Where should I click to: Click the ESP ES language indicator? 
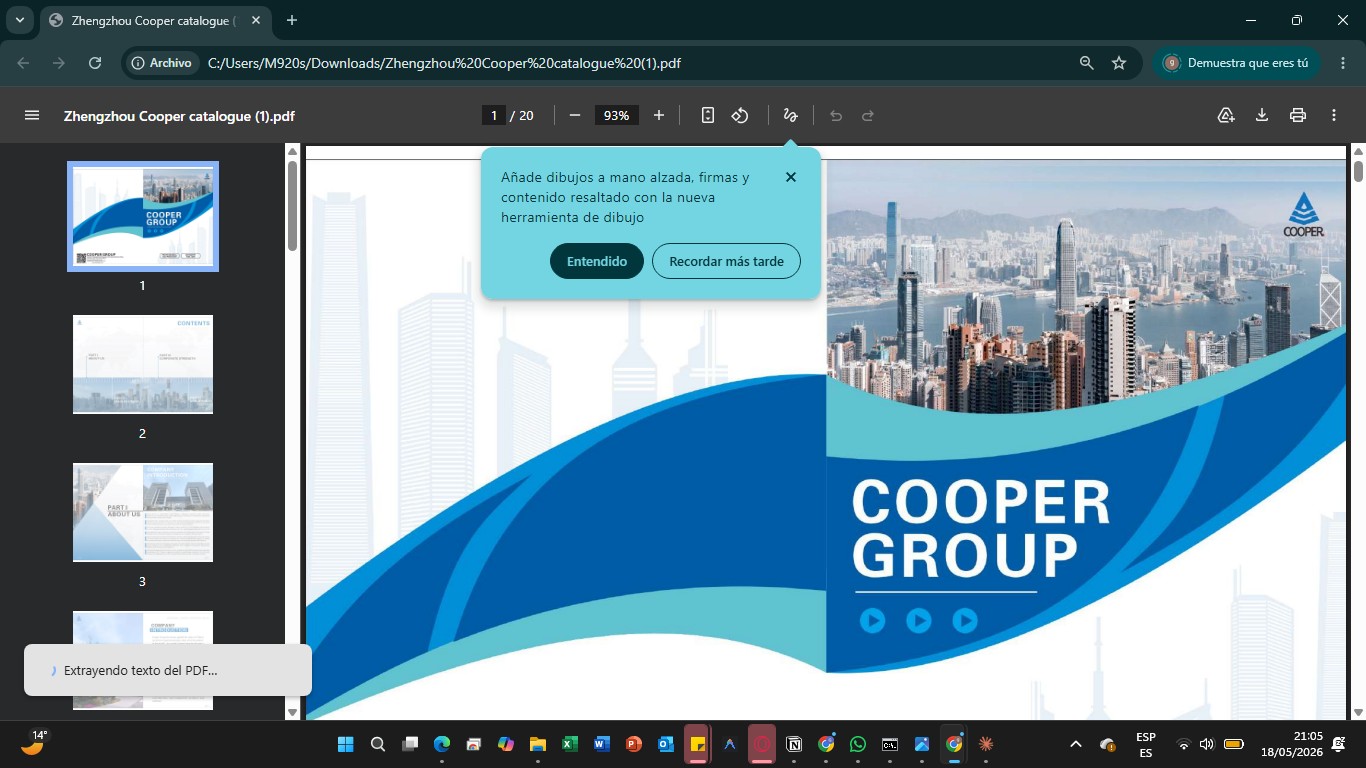click(1146, 745)
